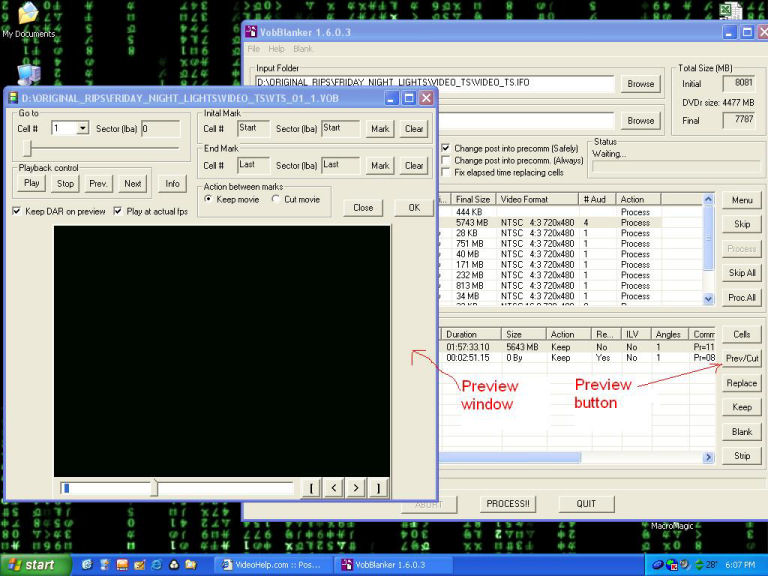Click the Info button

click(172, 184)
